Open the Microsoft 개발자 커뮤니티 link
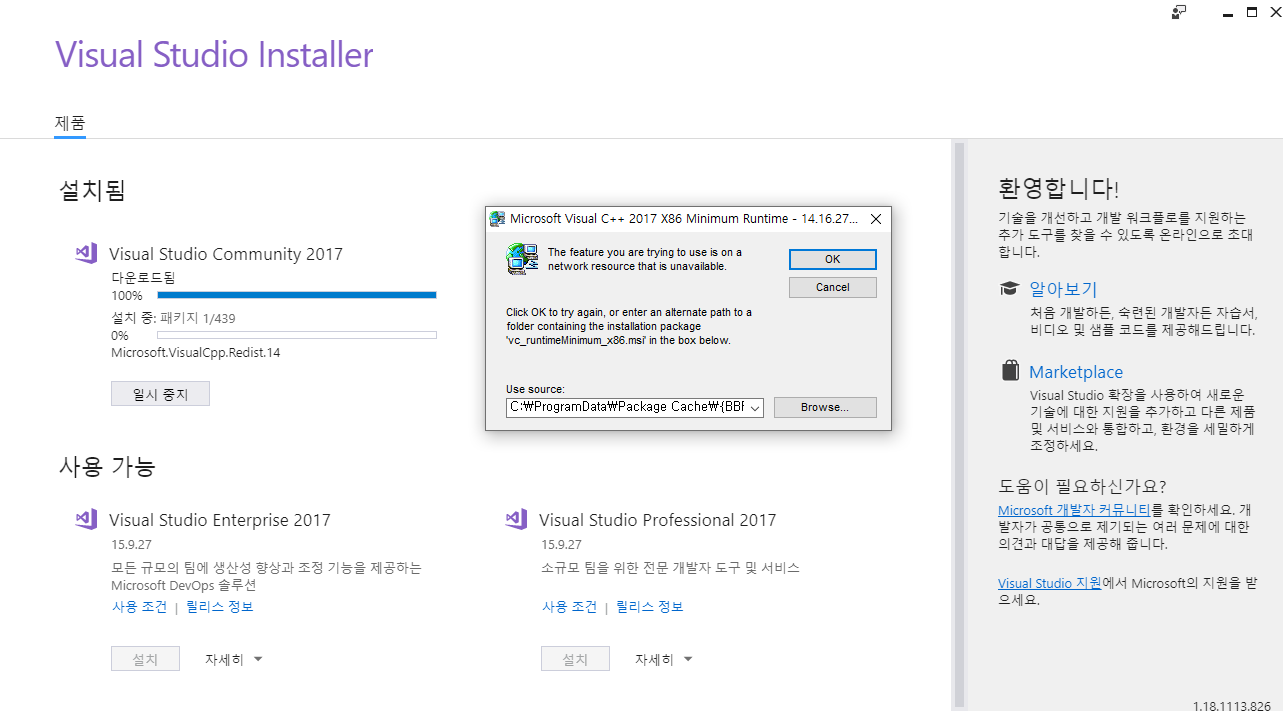 1074,510
